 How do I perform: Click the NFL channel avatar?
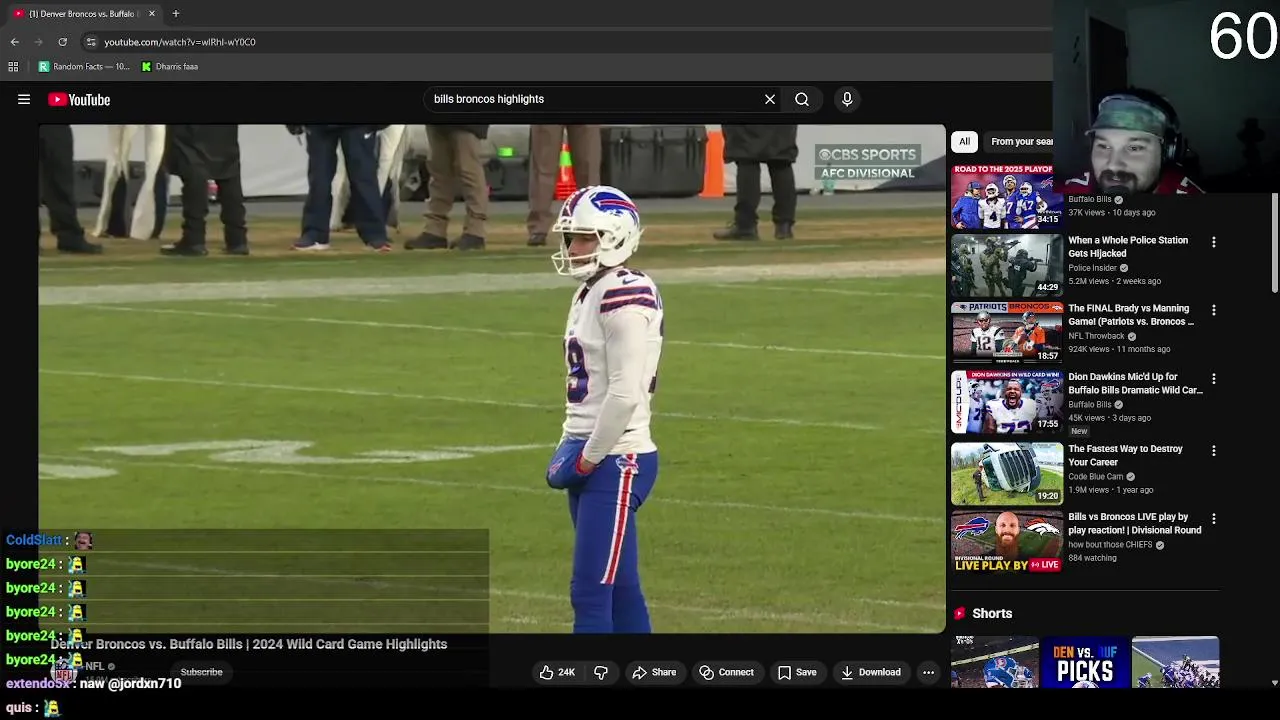point(65,672)
